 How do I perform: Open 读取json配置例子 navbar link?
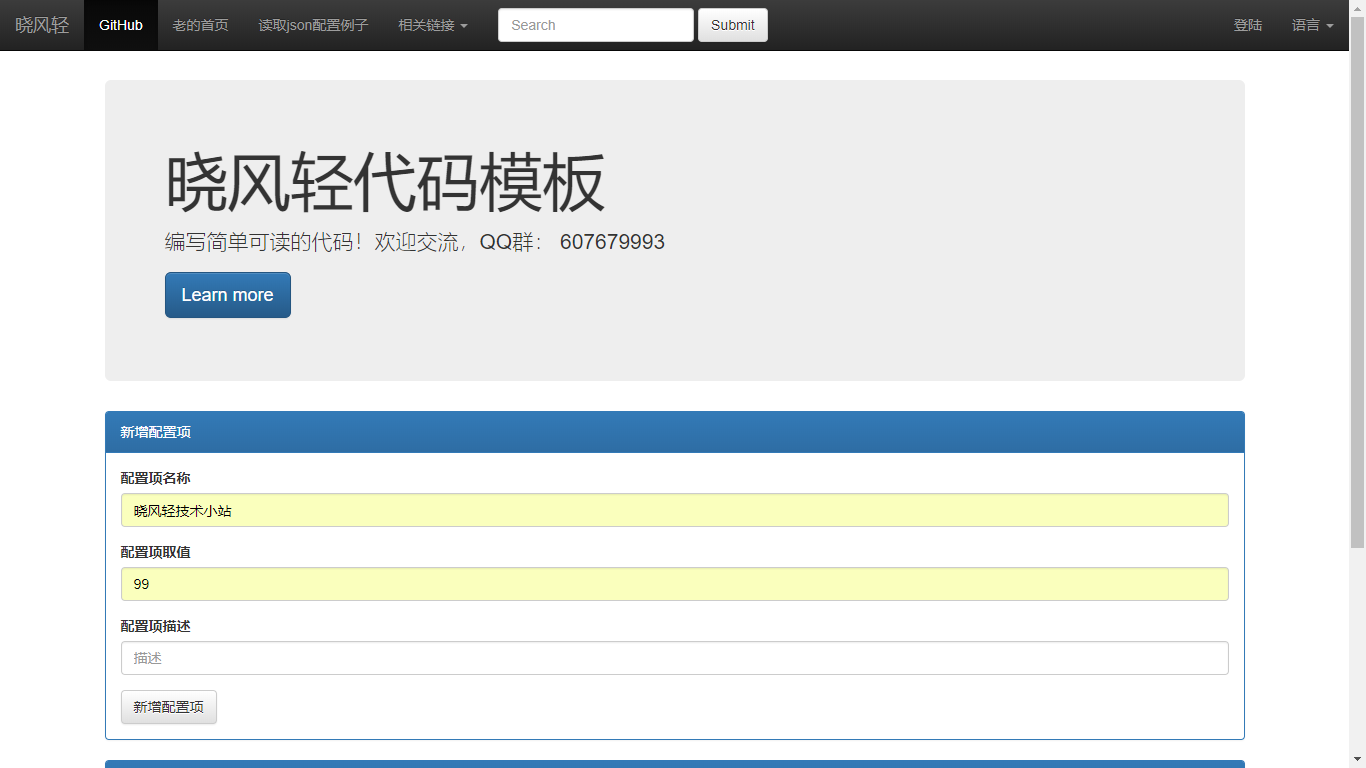tap(313, 25)
